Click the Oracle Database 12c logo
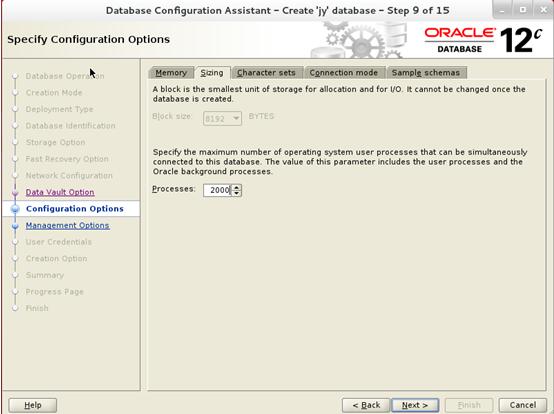Viewport: 554px width, 414px height. pyautogui.click(x=483, y=40)
